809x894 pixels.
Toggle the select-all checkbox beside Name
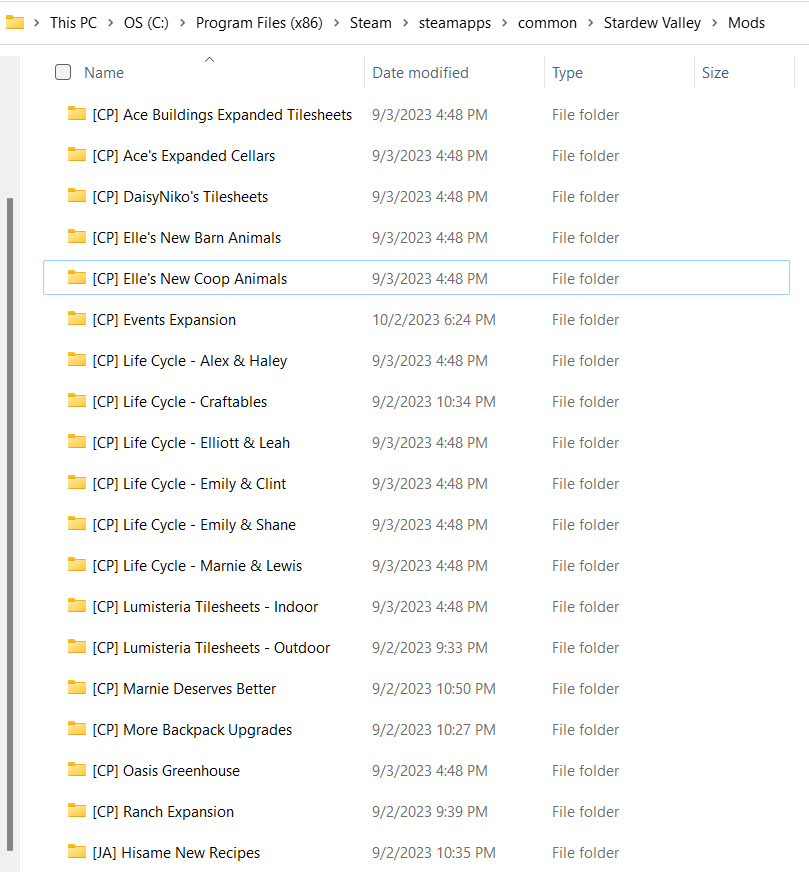63,72
